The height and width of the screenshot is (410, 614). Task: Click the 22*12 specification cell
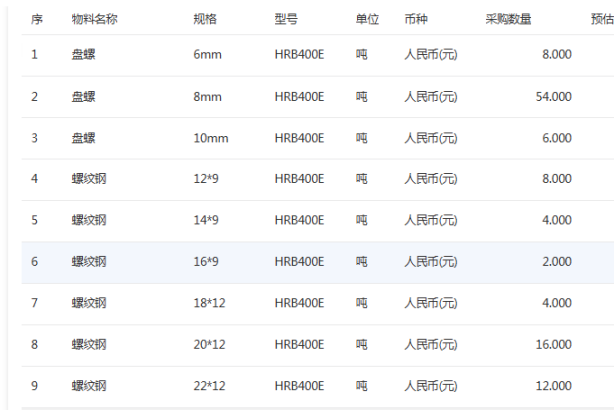point(209,386)
